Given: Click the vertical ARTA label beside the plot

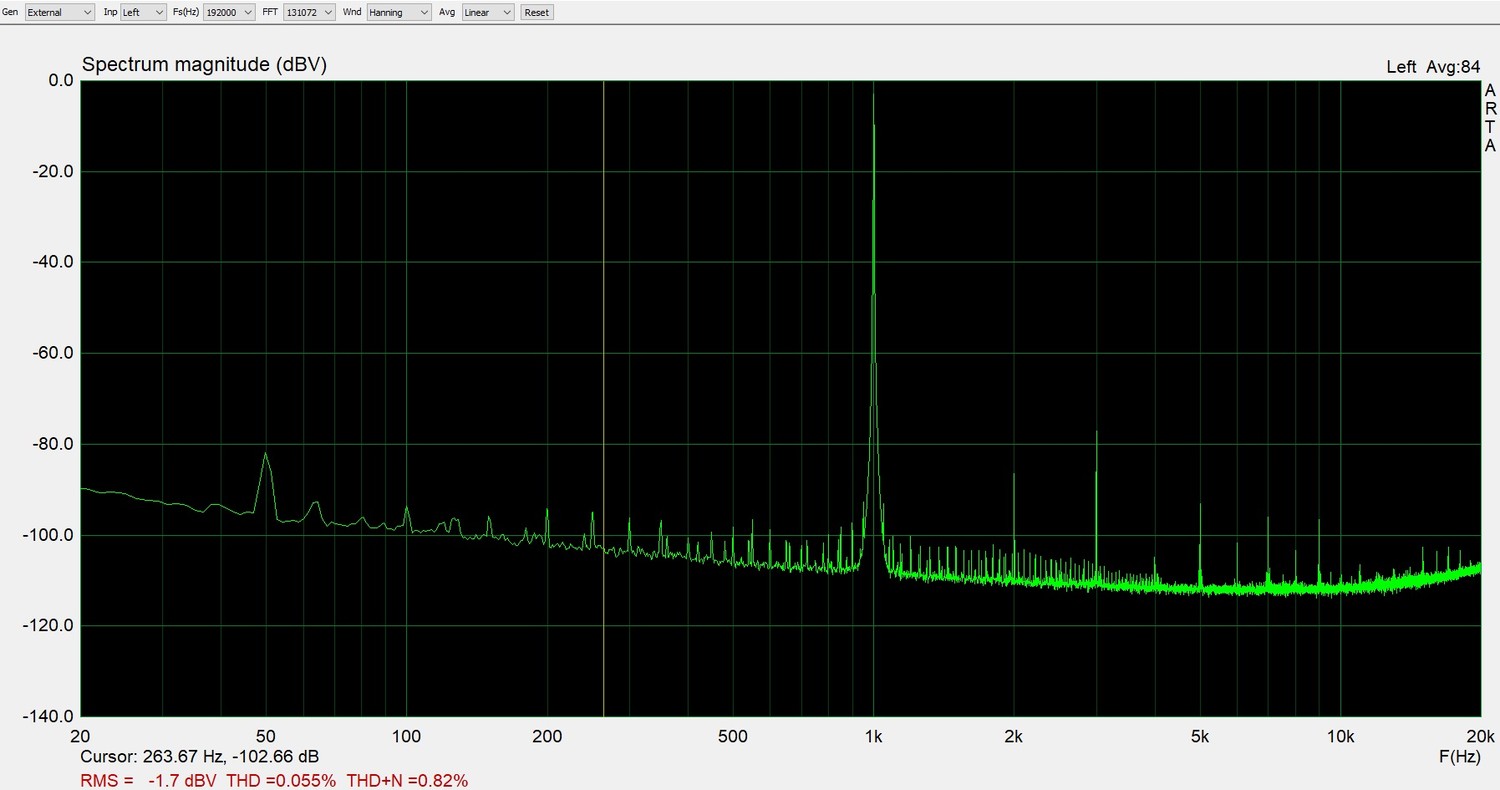Looking at the screenshot, I should (x=1490, y=118).
